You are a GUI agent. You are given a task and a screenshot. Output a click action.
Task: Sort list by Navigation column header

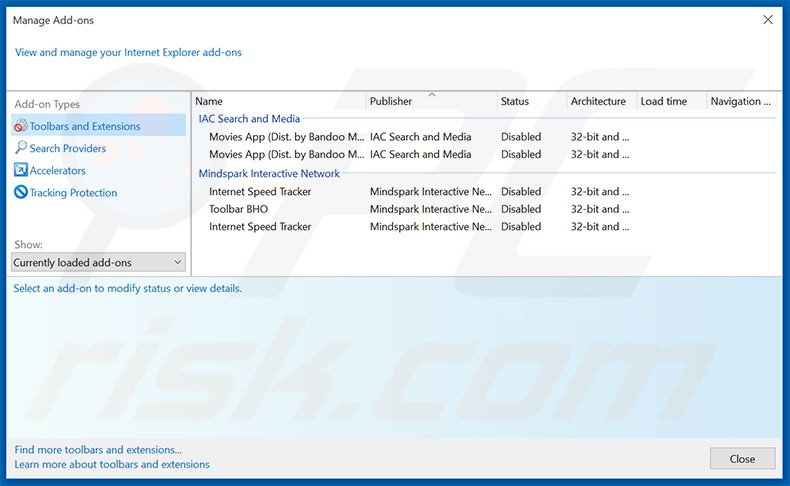[742, 101]
